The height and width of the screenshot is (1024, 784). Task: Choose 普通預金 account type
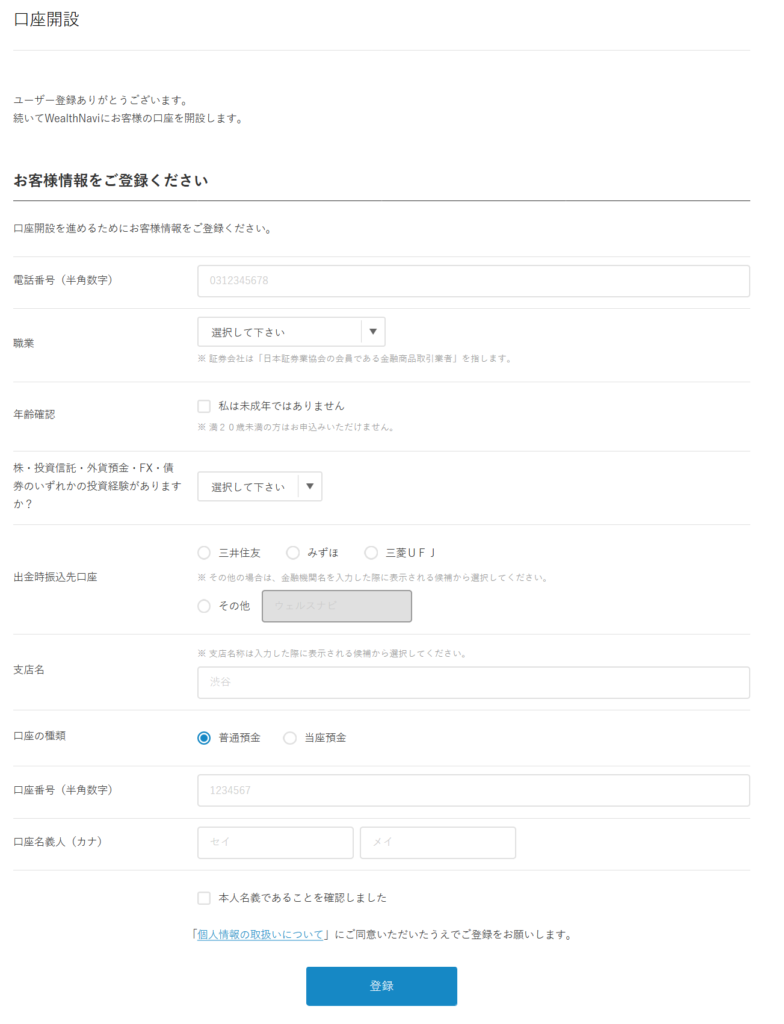point(204,738)
